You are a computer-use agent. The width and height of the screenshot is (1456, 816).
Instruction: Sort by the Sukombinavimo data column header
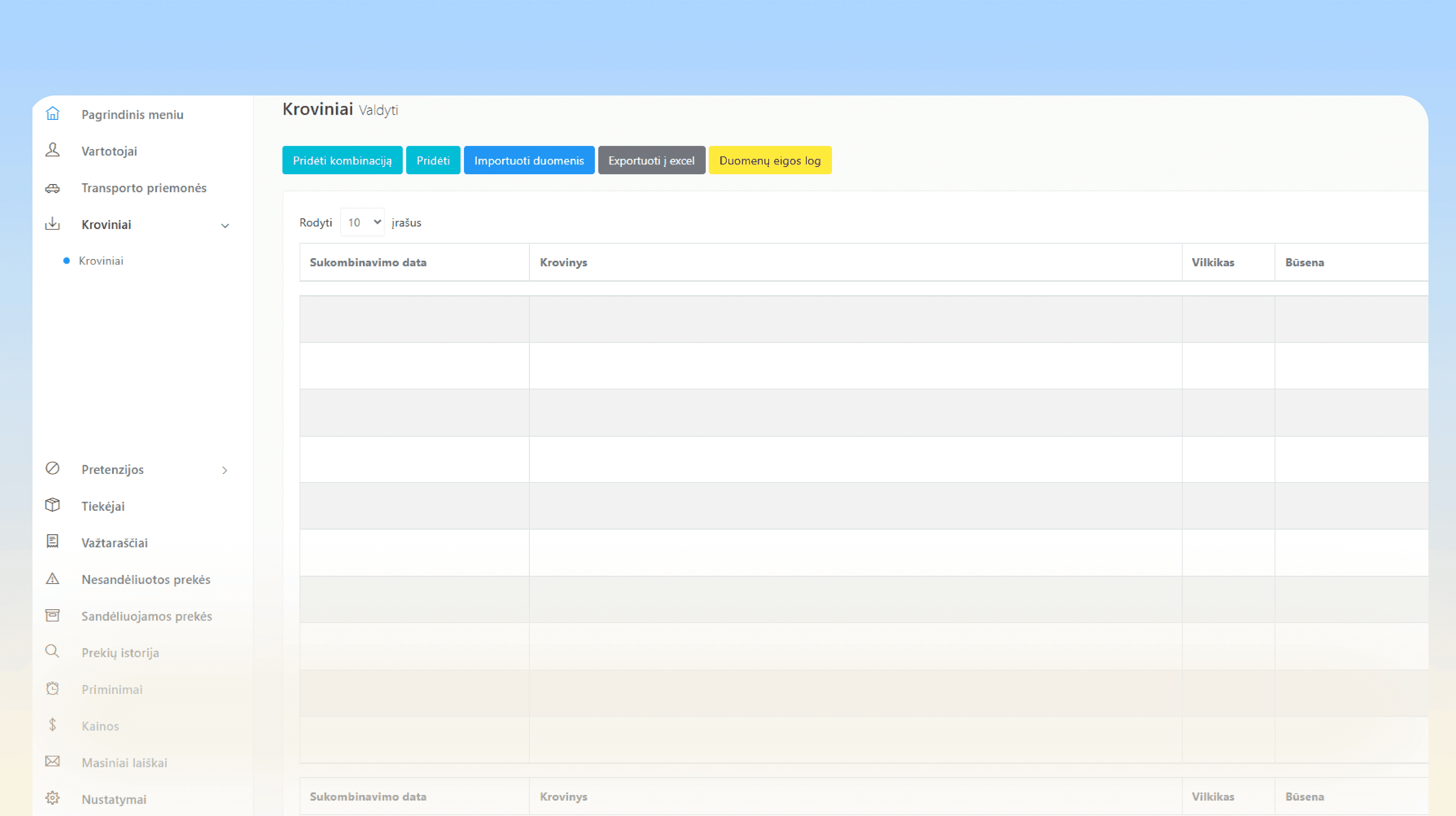tap(368, 262)
